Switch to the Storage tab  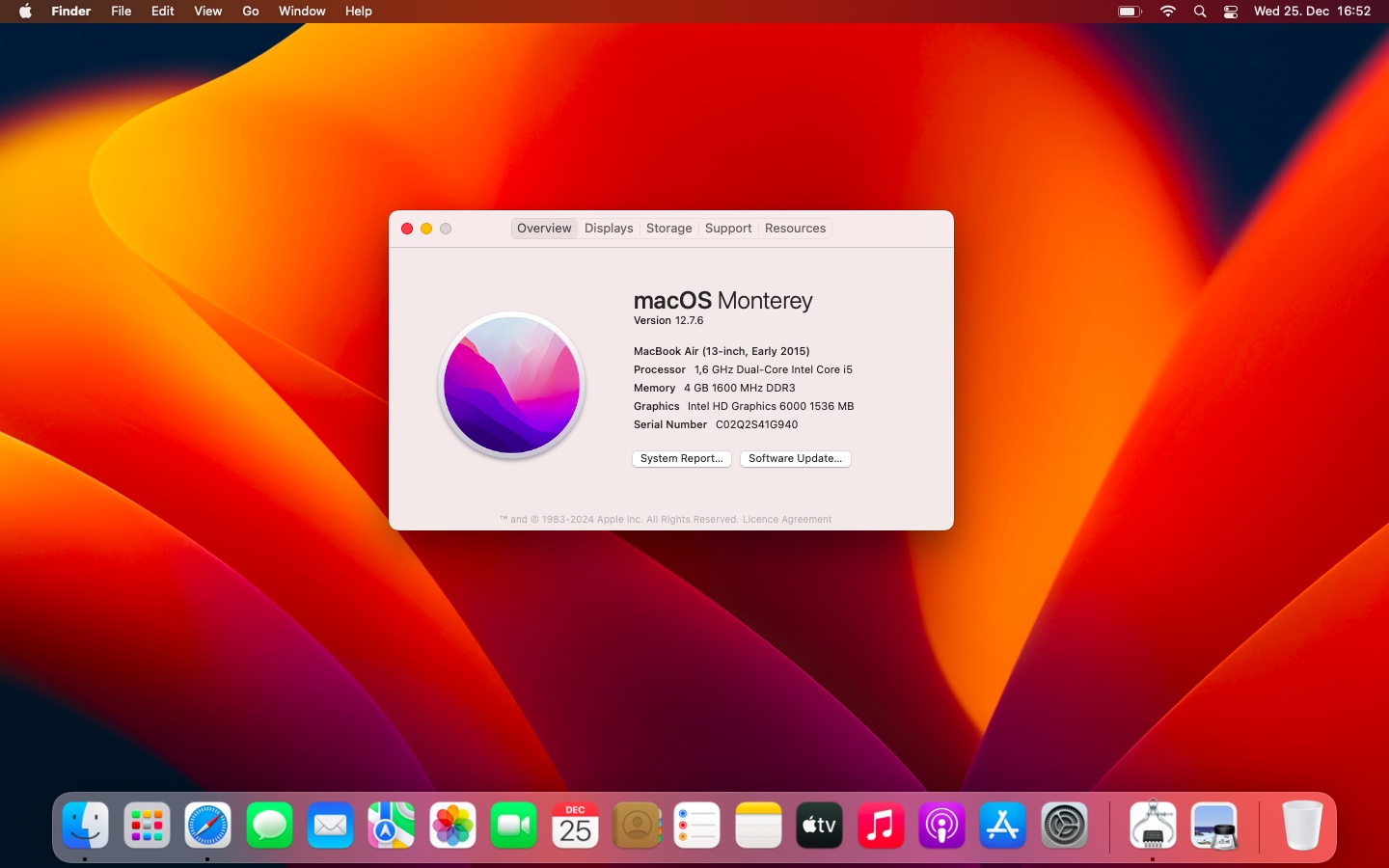click(669, 229)
